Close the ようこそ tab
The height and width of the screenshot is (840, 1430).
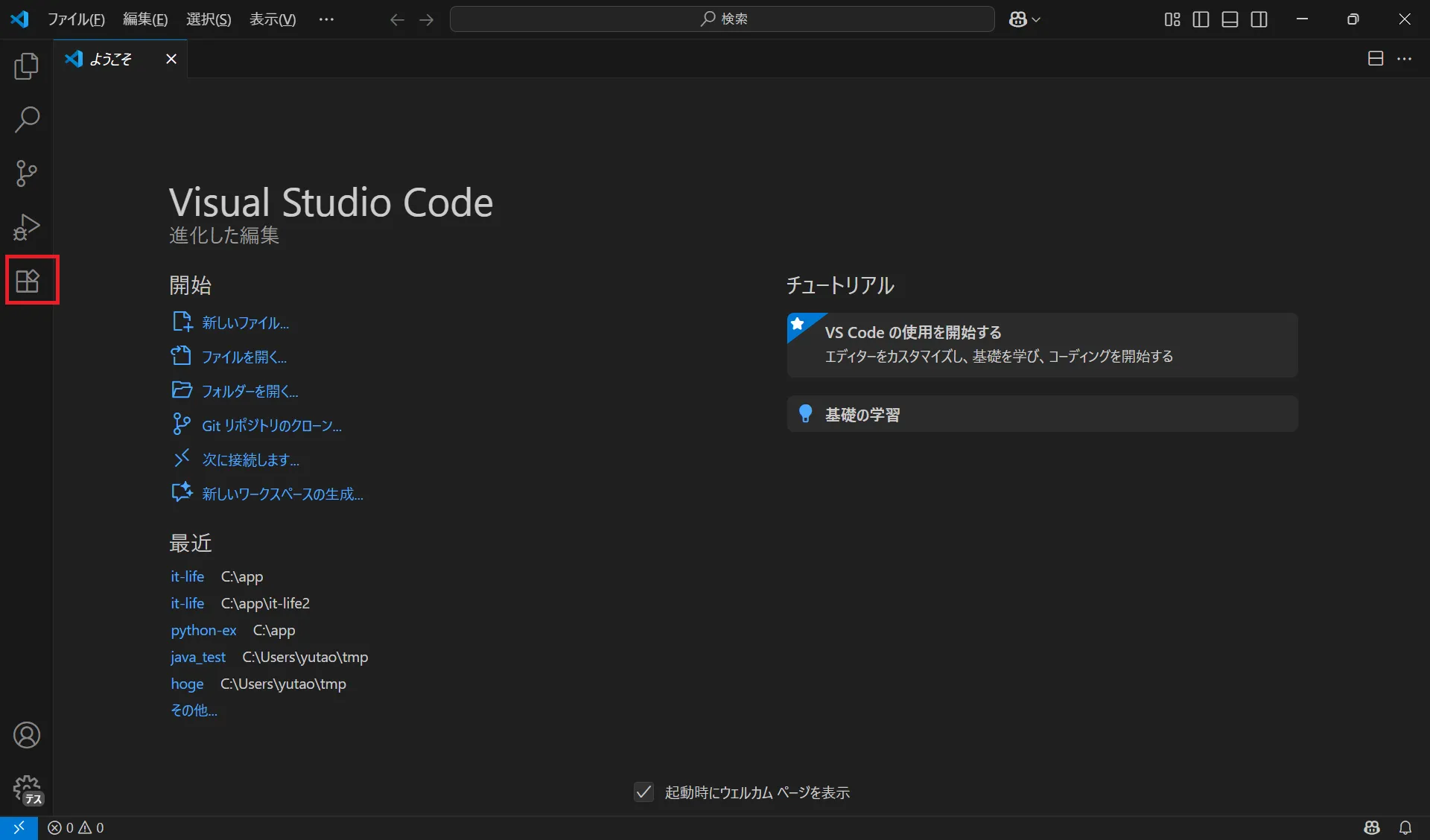pyautogui.click(x=171, y=59)
